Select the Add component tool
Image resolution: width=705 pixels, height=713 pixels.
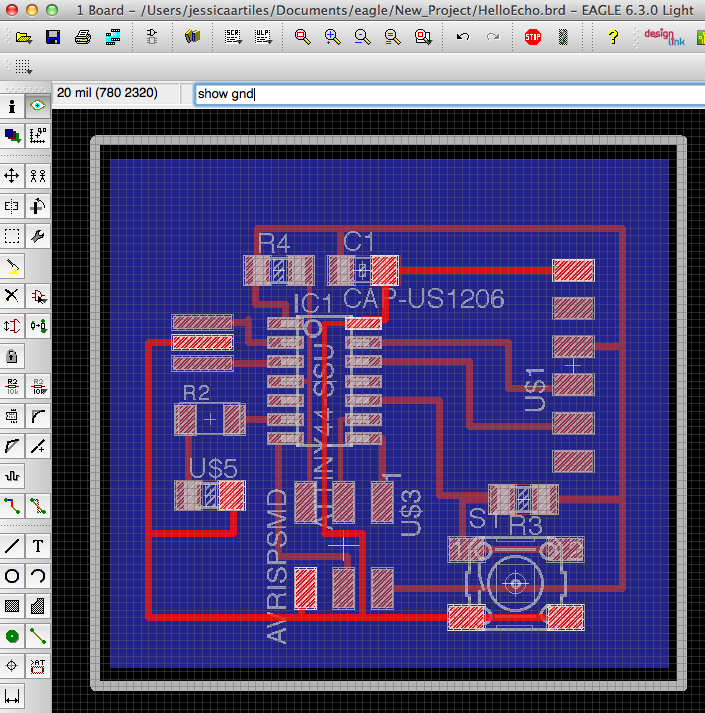(38, 296)
